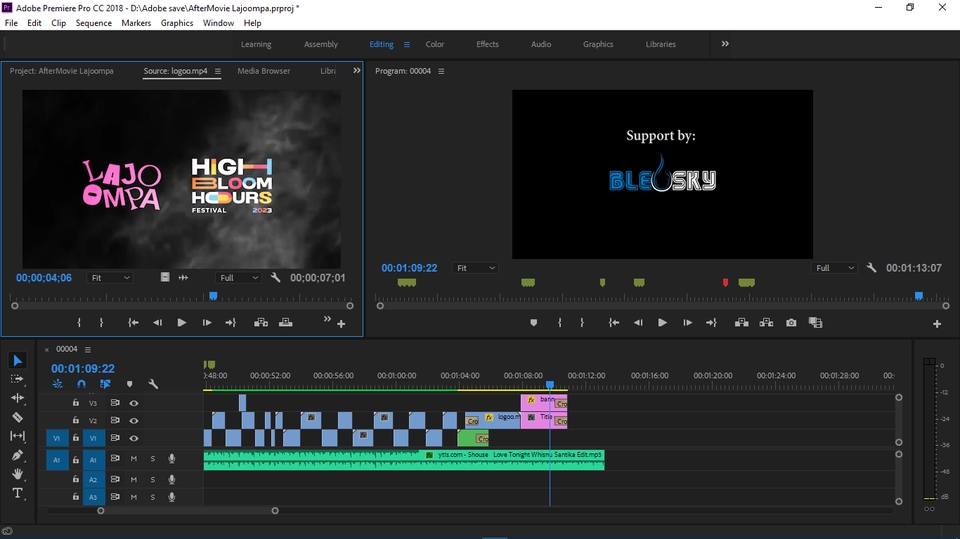Viewport: 960px width, 539px height.
Task: Open Program monitor zoom level Fit dropdown
Action: click(475, 268)
